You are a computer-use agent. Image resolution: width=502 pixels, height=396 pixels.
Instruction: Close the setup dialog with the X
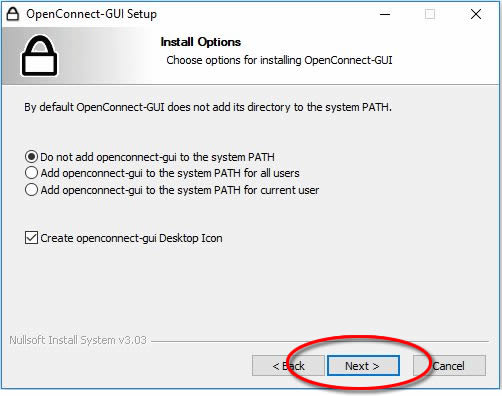(476, 14)
